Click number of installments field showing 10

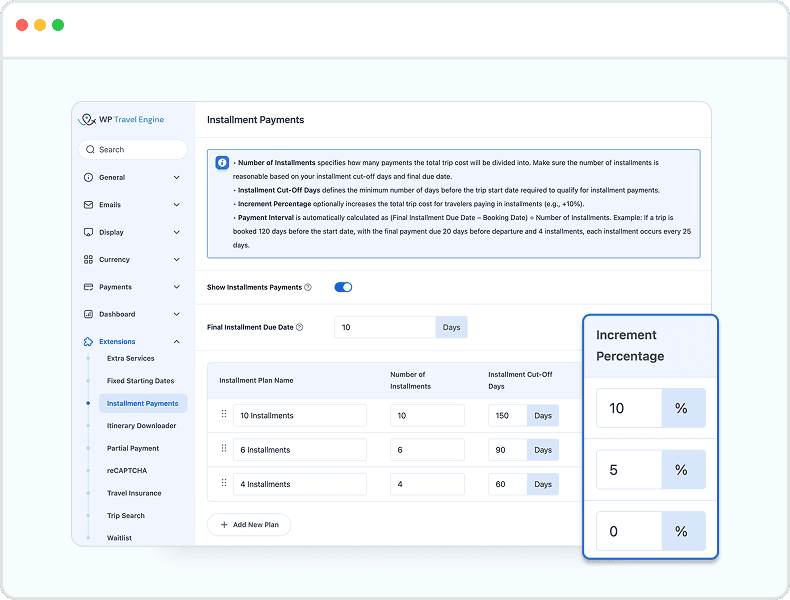point(427,416)
